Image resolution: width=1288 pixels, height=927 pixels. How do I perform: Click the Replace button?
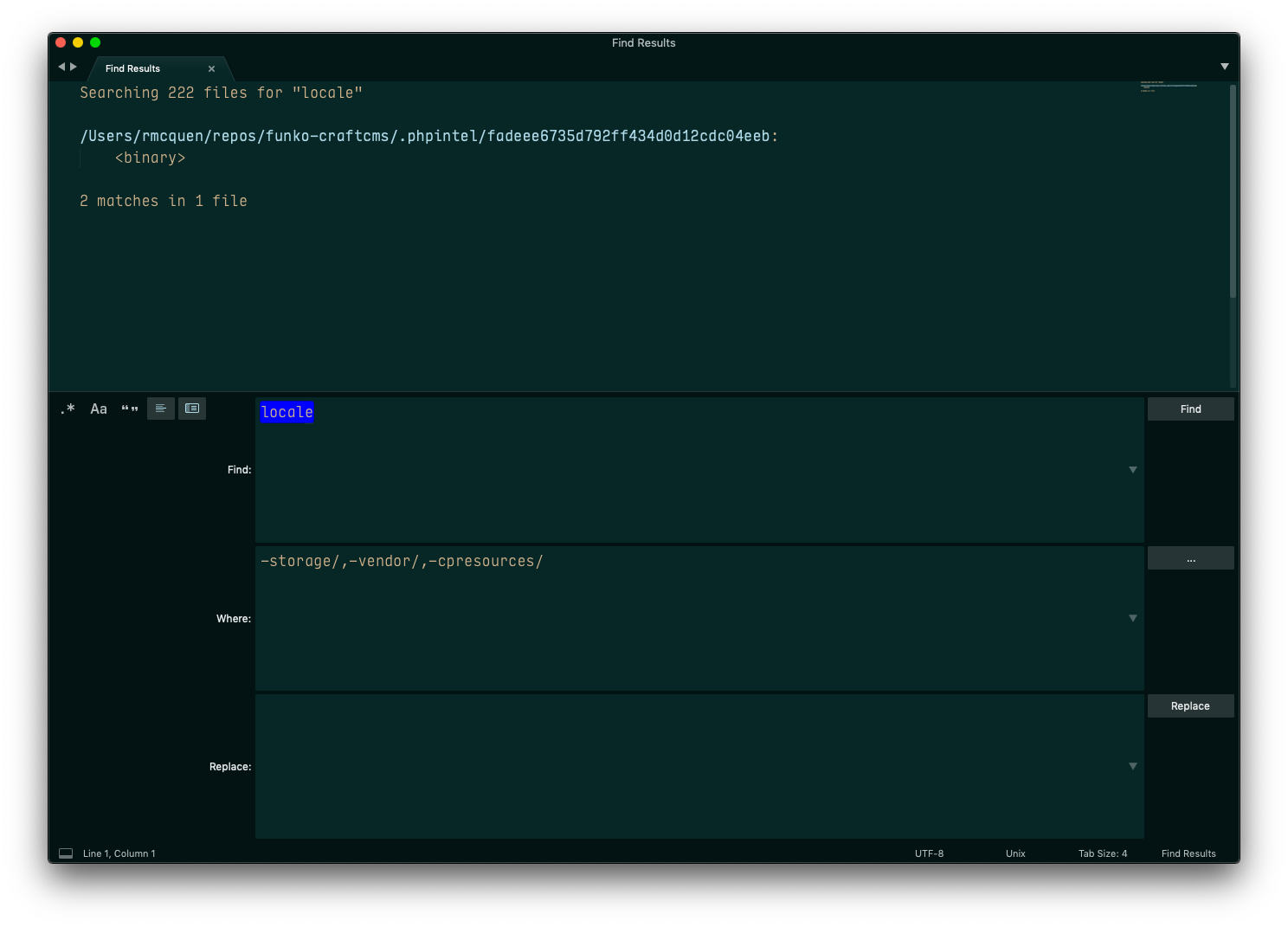[1190, 705]
